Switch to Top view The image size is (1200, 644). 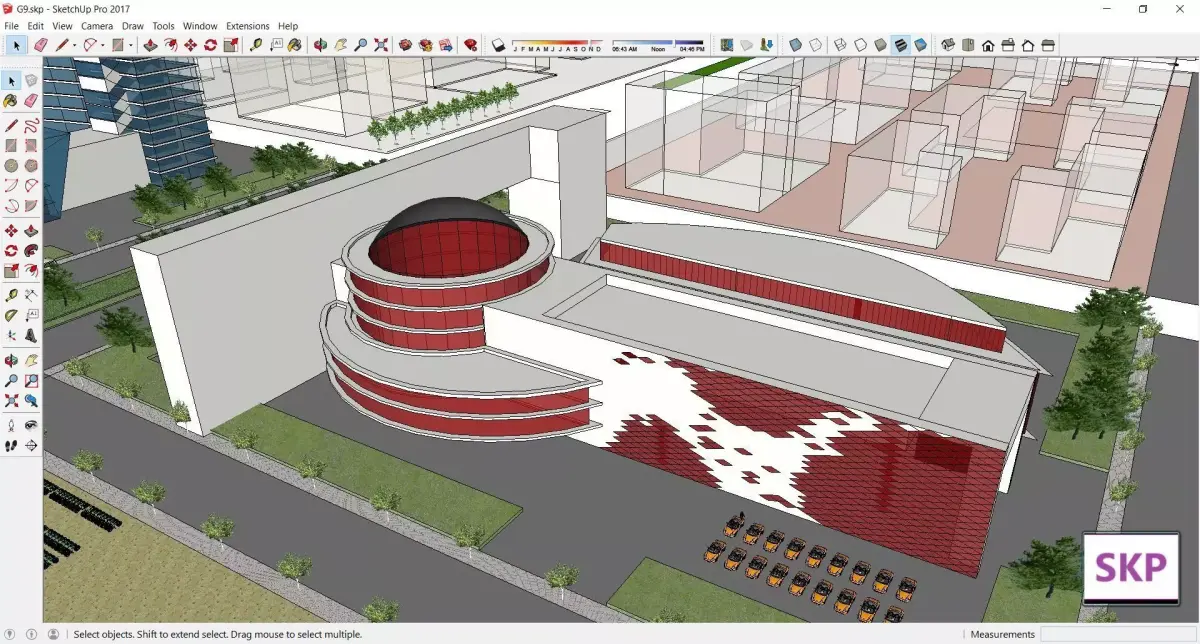967,45
